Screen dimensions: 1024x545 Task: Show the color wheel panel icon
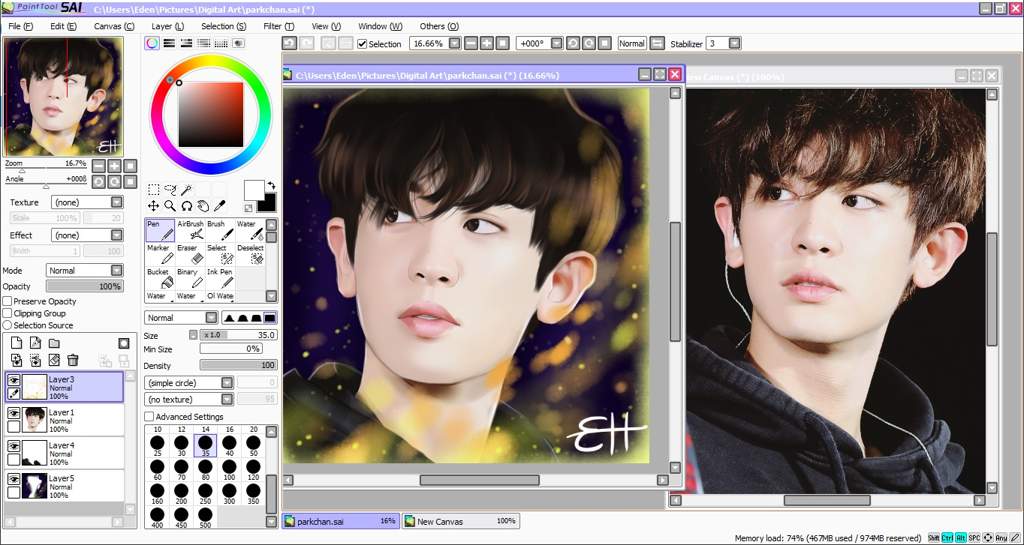(152, 43)
